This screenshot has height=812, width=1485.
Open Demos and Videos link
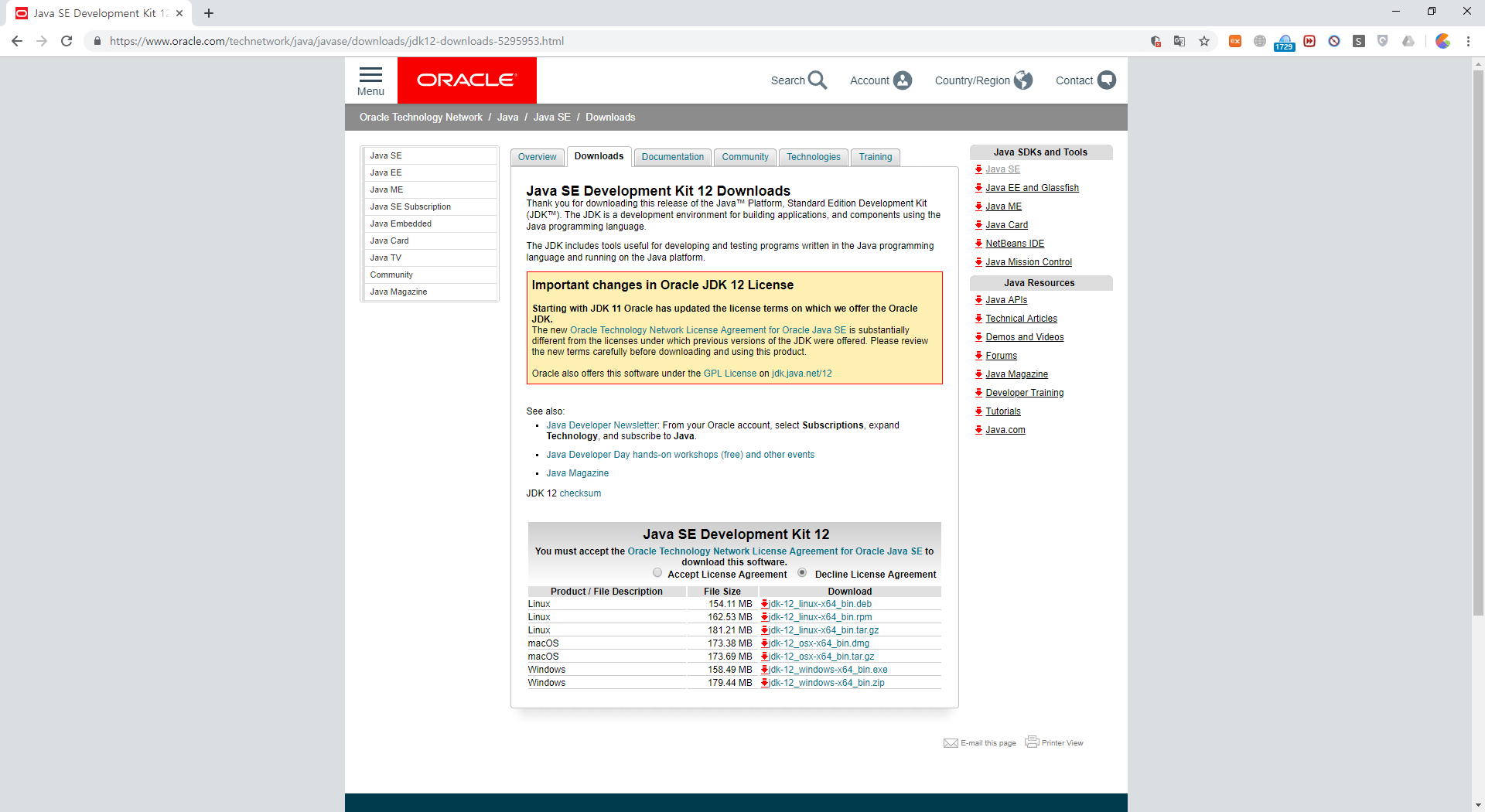[1025, 337]
